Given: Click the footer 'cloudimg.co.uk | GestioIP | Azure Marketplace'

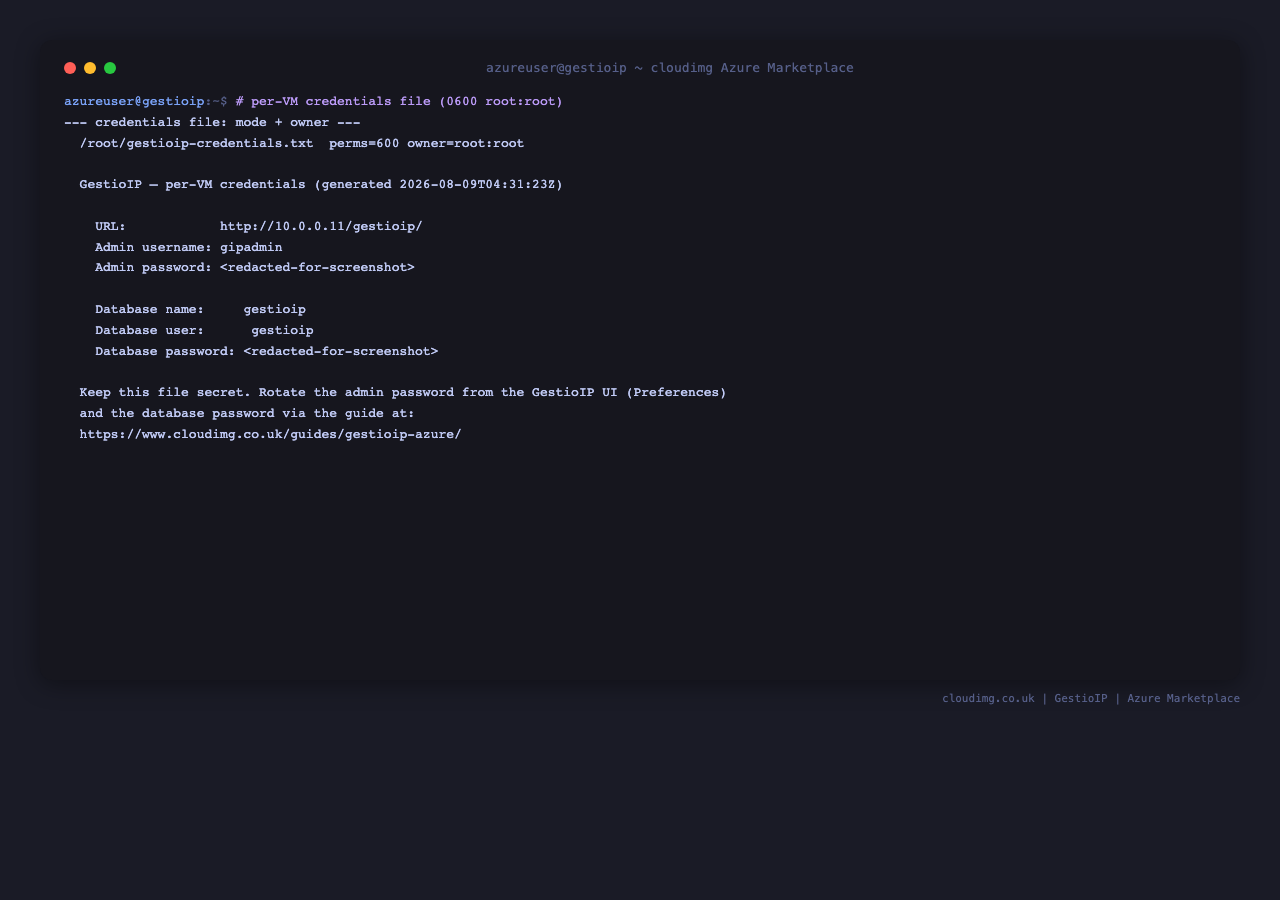Looking at the screenshot, I should [1091, 699].
